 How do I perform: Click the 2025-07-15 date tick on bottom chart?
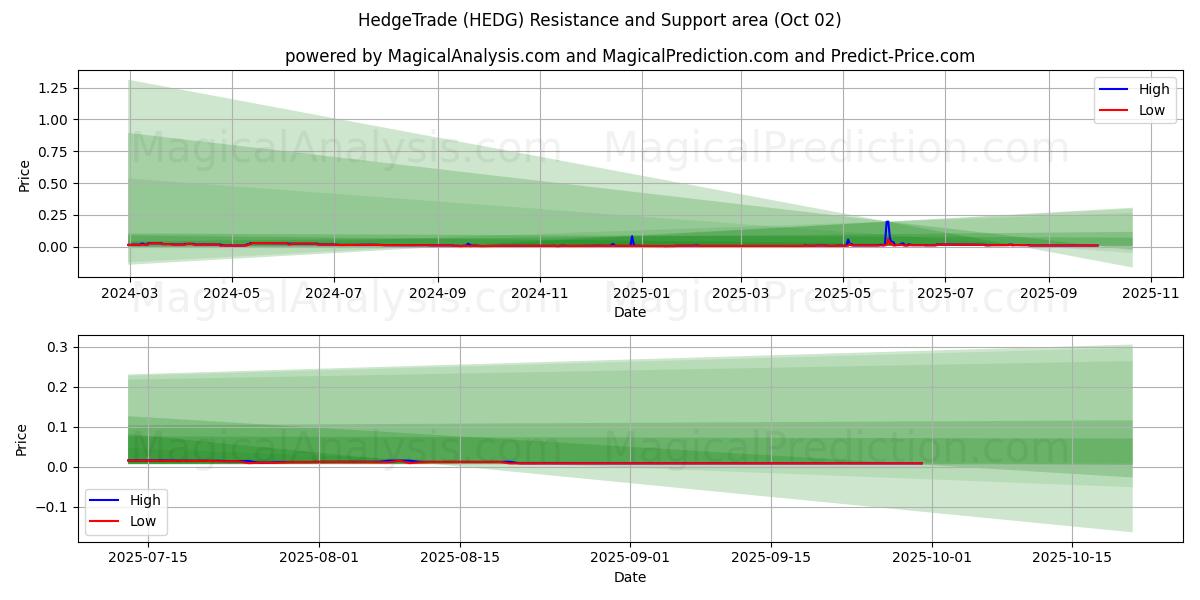click(x=148, y=558)
